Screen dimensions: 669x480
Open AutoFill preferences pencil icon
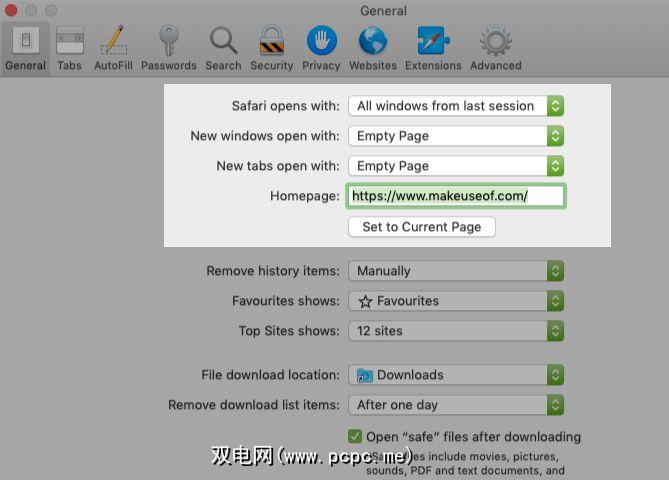click(x=113, y=40)
